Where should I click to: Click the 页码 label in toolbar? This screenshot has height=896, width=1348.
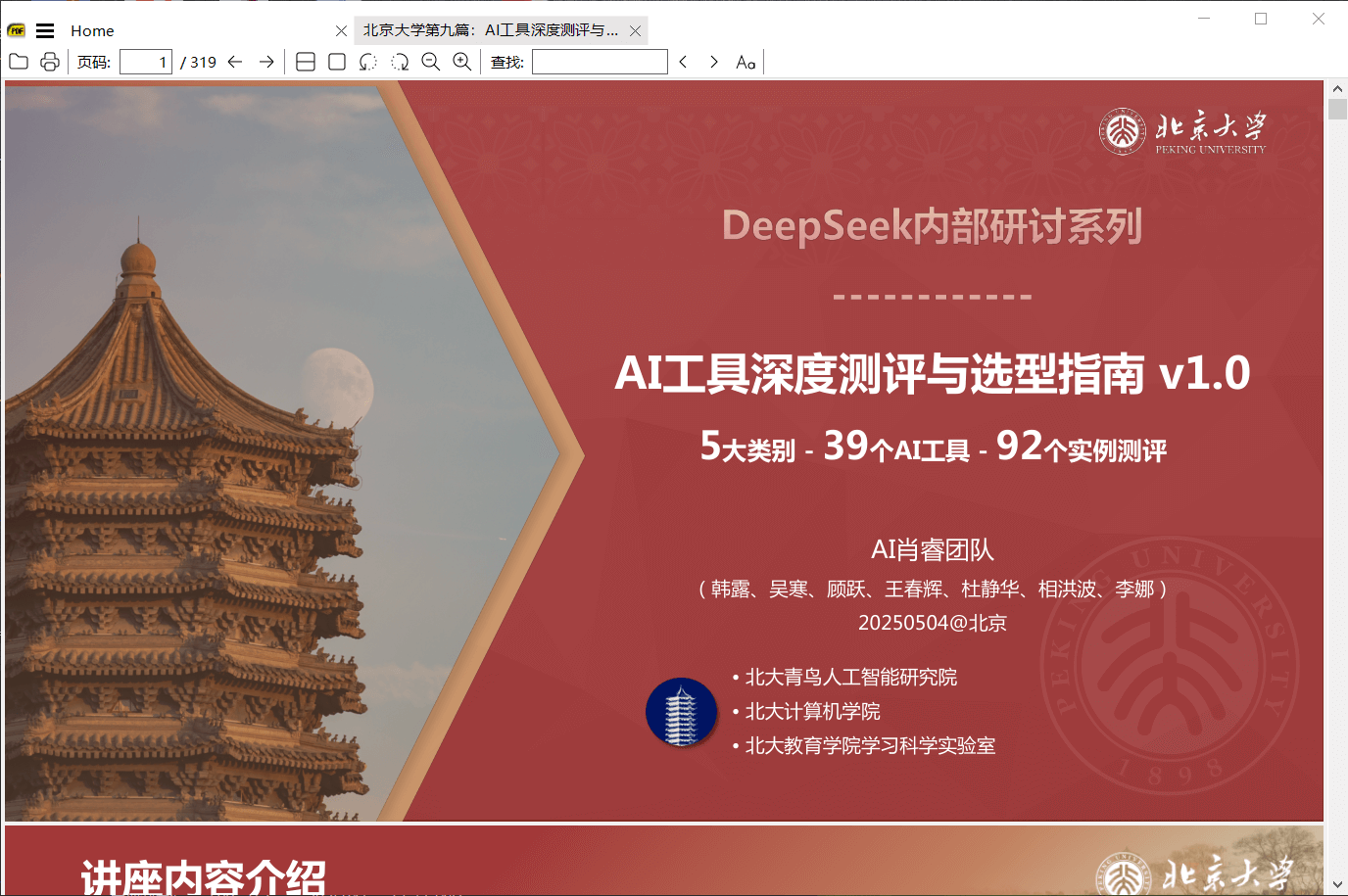[x=94, y=62]
